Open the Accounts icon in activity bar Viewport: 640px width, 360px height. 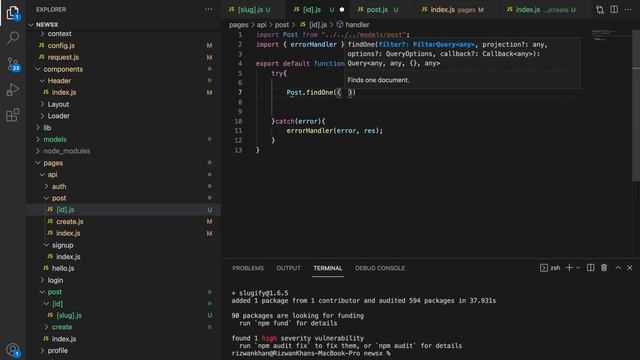click(x=13, y=350)
